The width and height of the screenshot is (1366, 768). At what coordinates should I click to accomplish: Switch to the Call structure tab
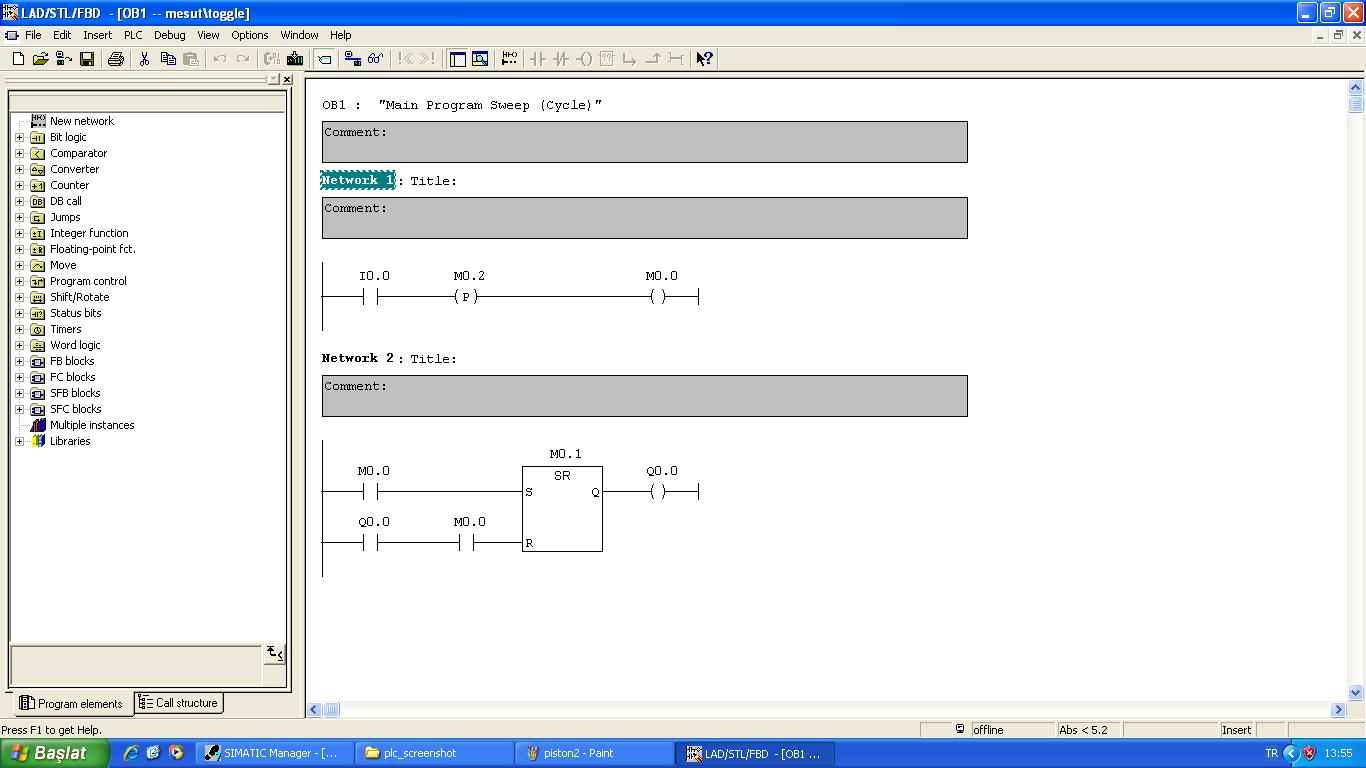[178, 703]
